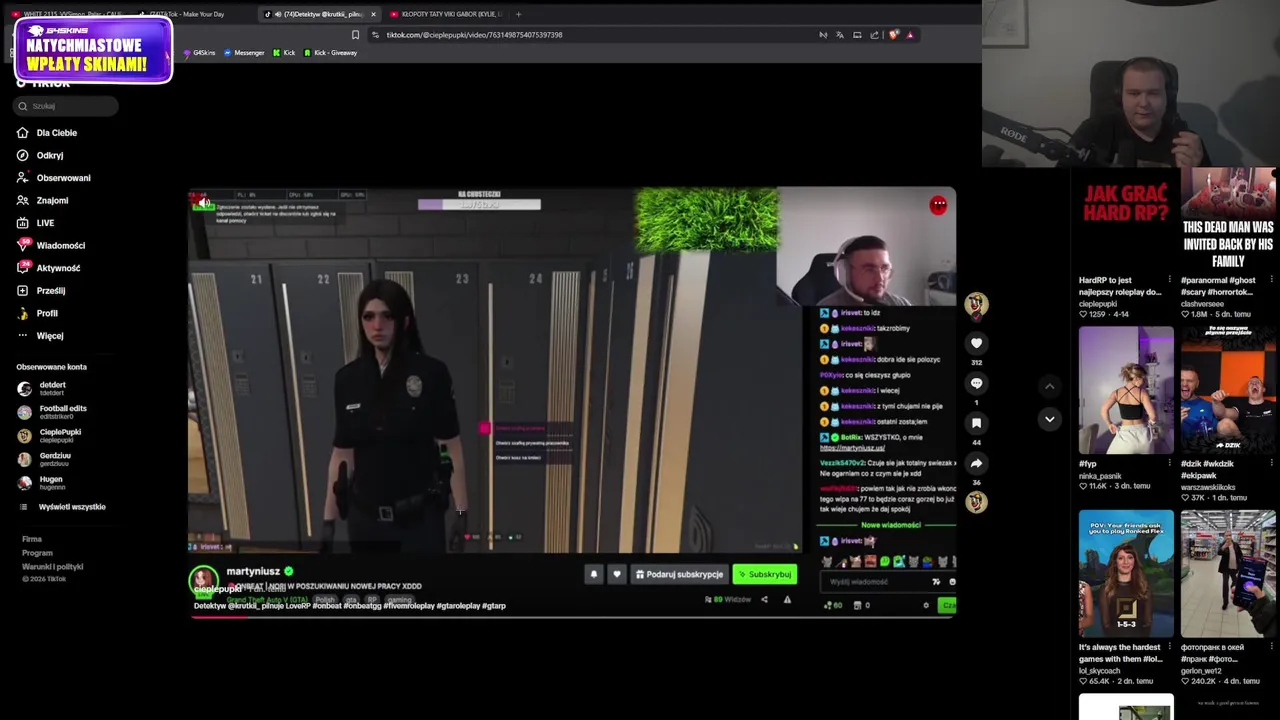This screenshot has width=1280, height=720.
Task: Open Znajomi in sidebar
Action: point(43,201)
